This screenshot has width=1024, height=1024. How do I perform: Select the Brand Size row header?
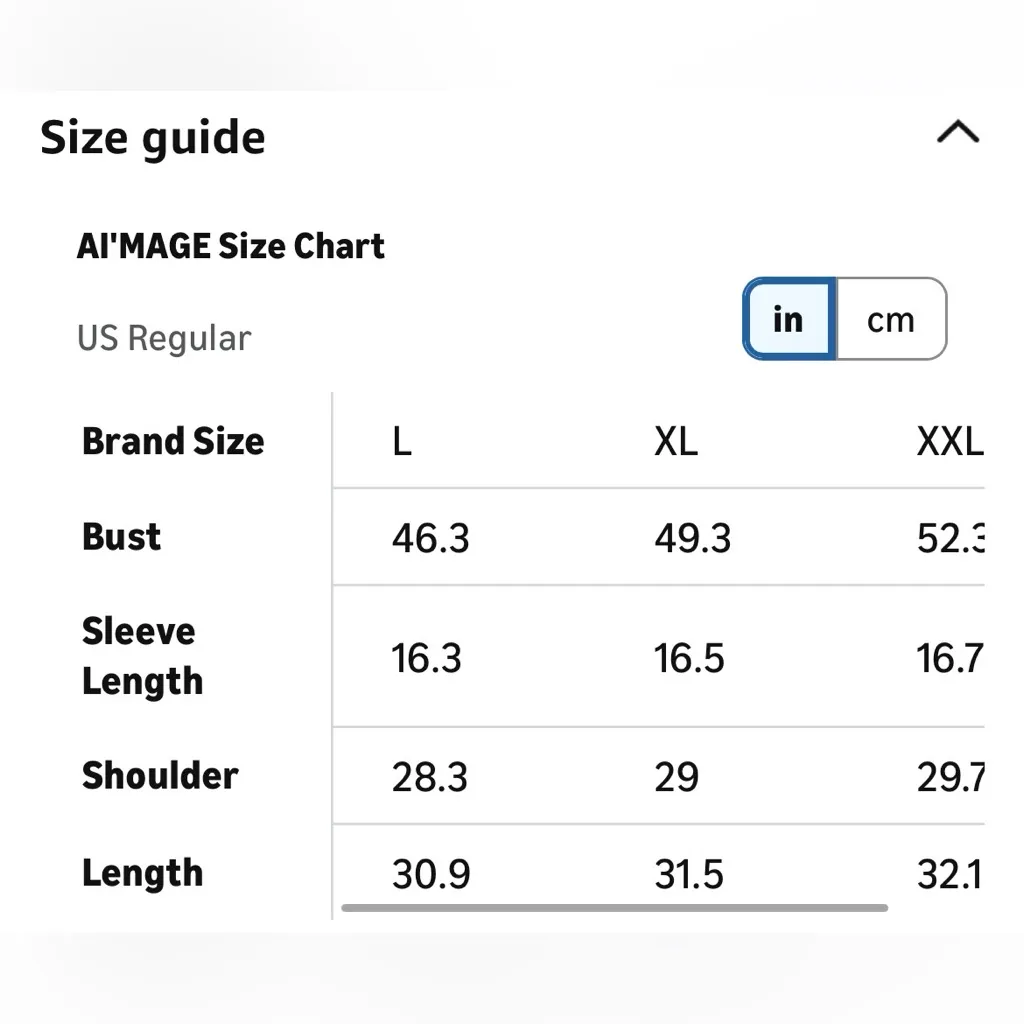click(173, 441)
